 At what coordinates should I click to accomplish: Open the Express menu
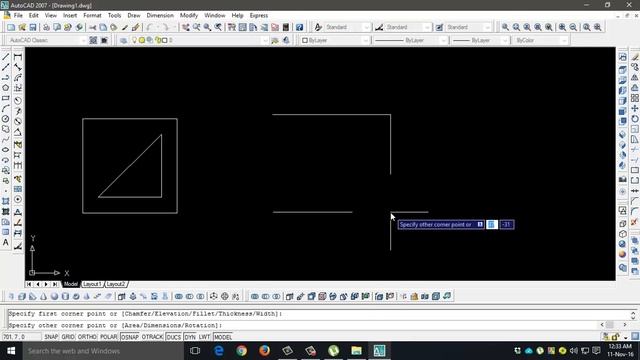[x=259, y=16]
